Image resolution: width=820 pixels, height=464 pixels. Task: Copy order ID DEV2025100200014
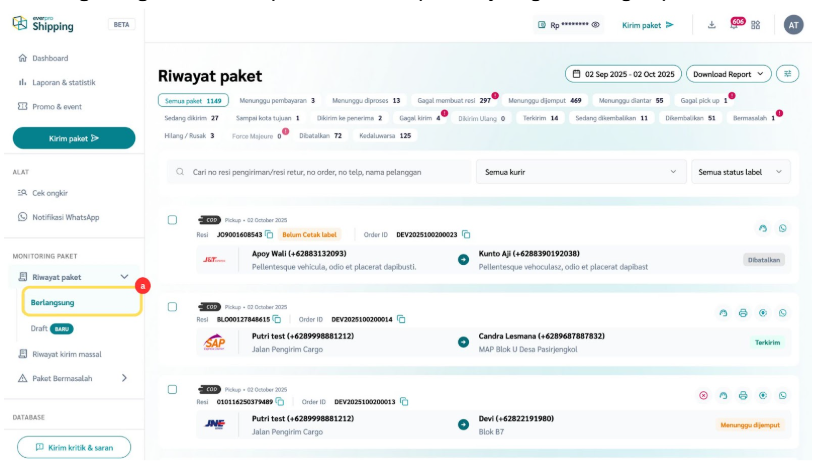[401, 319]
